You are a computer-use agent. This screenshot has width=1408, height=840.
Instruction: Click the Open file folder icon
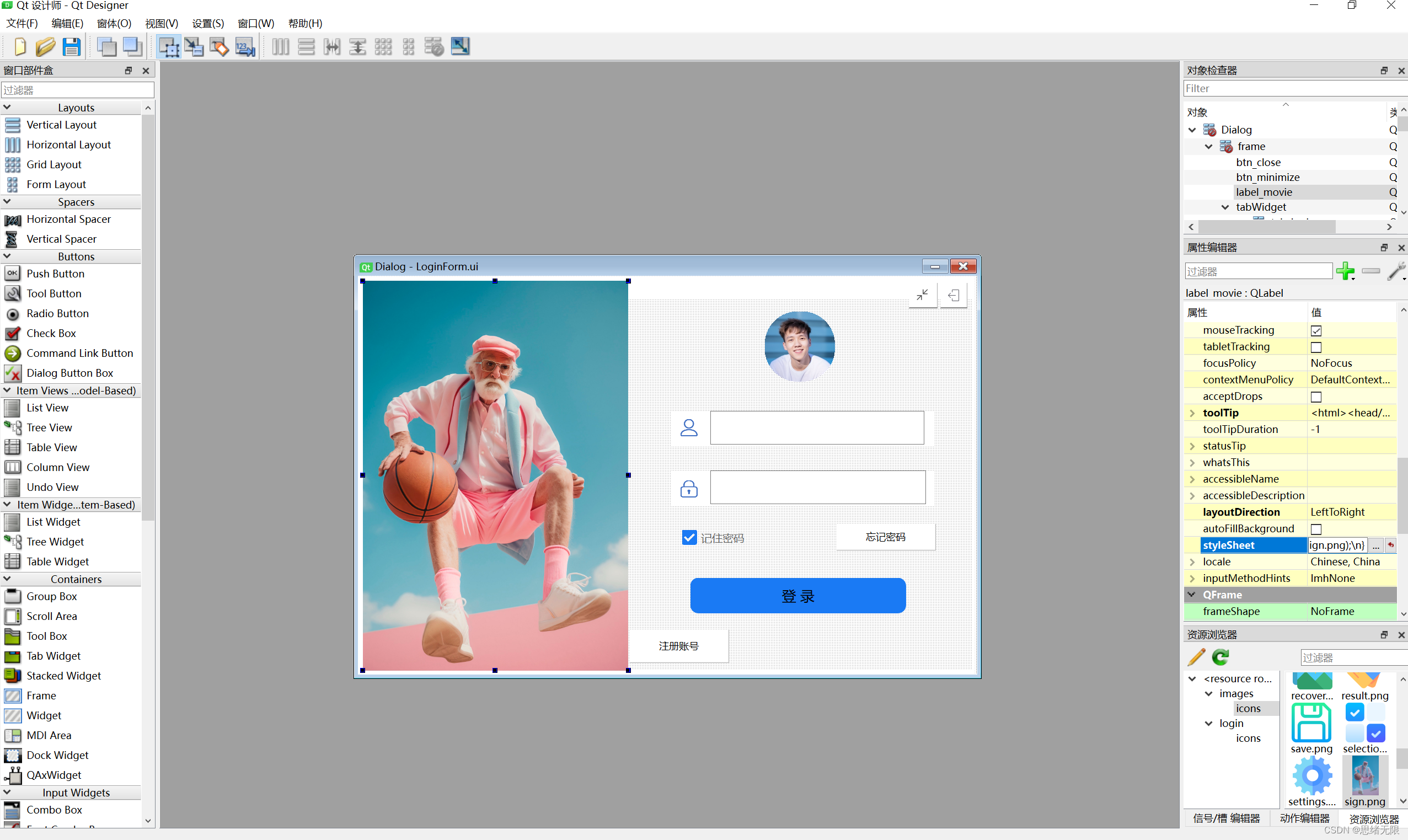click(x=45, y=46)
